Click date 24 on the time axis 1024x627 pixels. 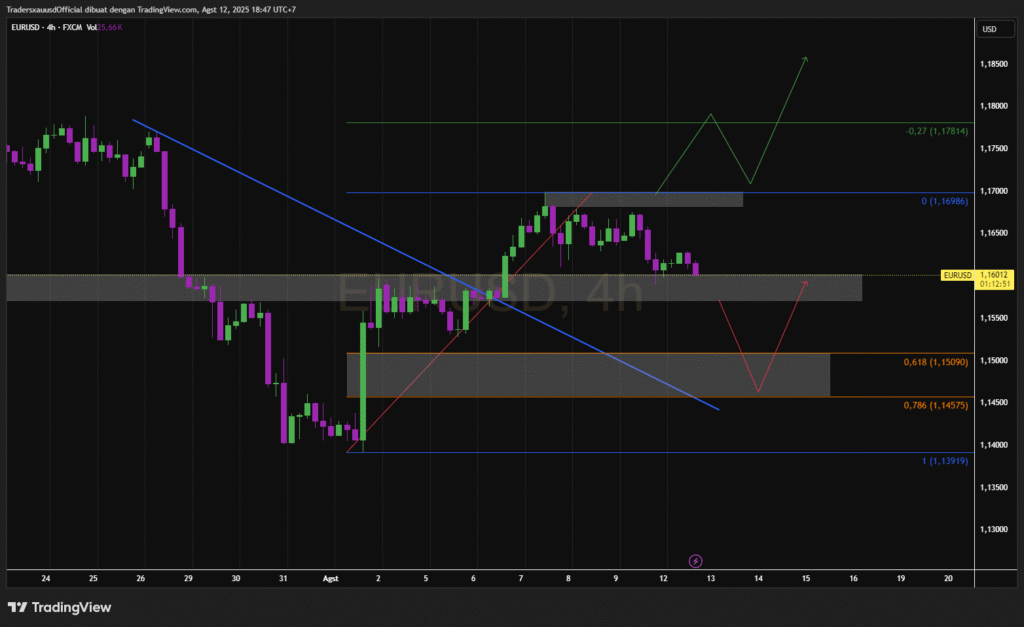tap(46, 578)
